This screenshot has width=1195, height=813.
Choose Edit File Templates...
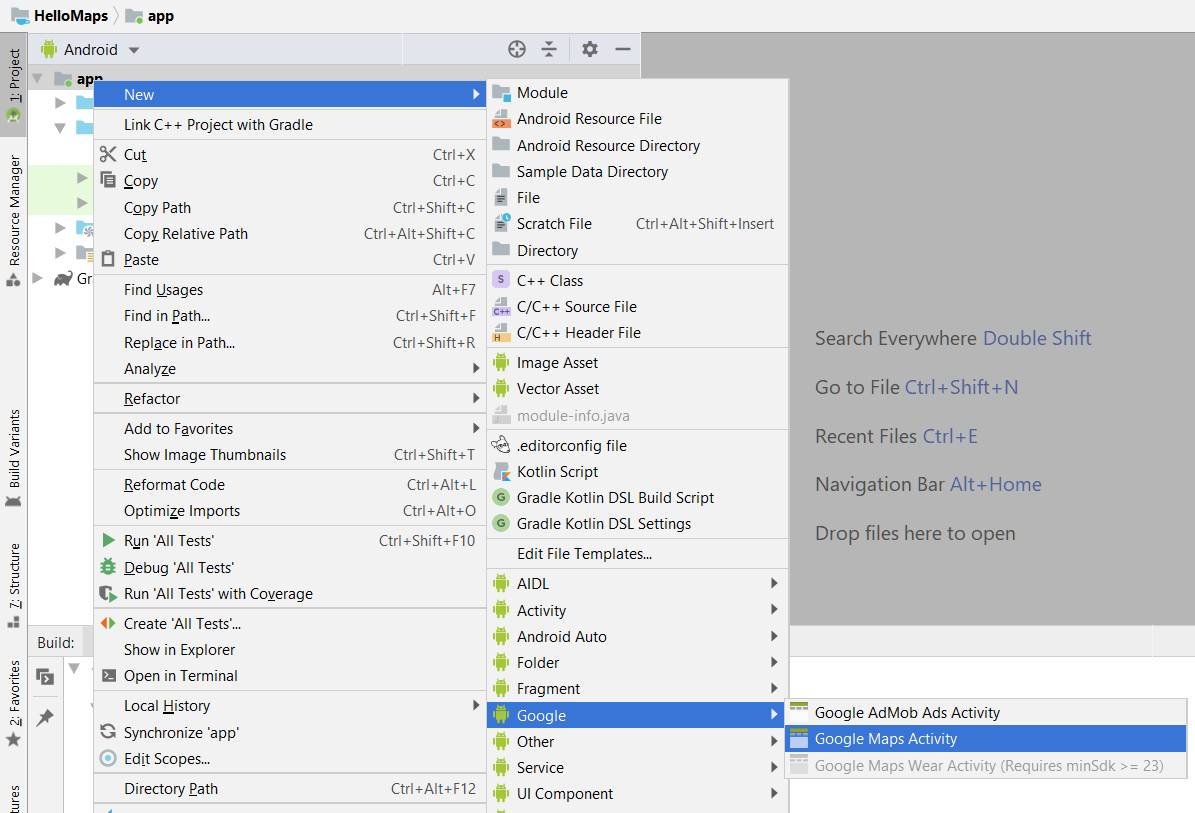[637, 553]
